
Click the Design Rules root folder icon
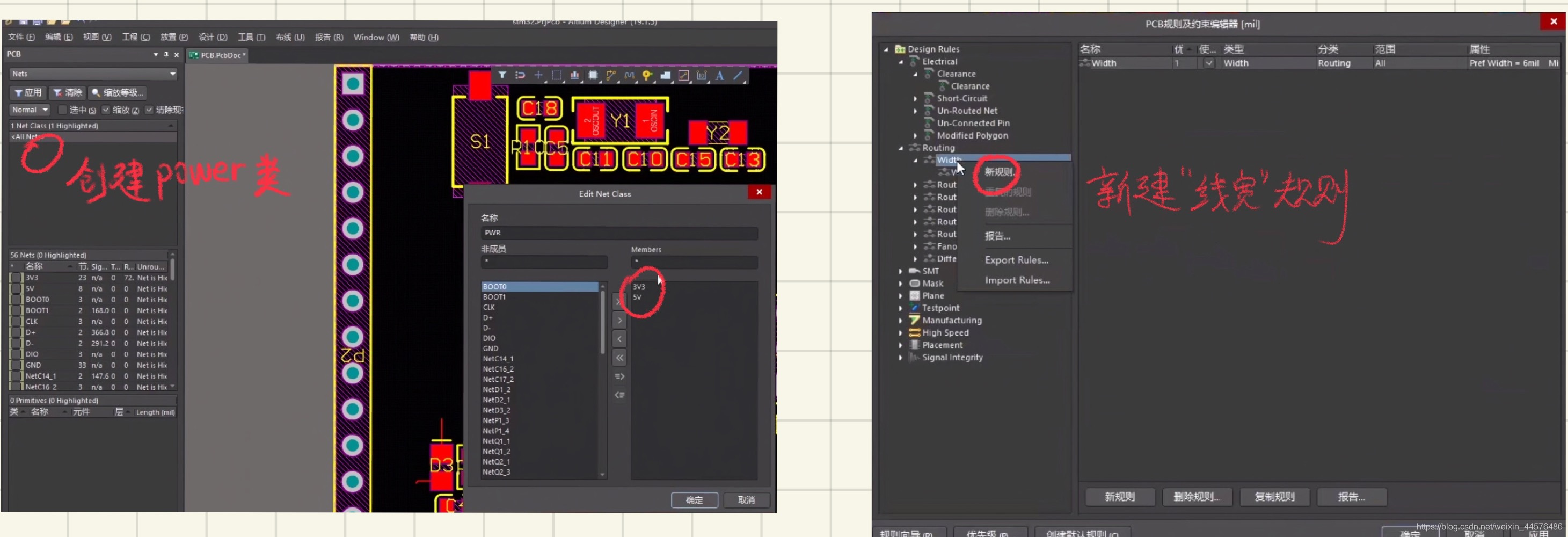click(x=900, y=49)
